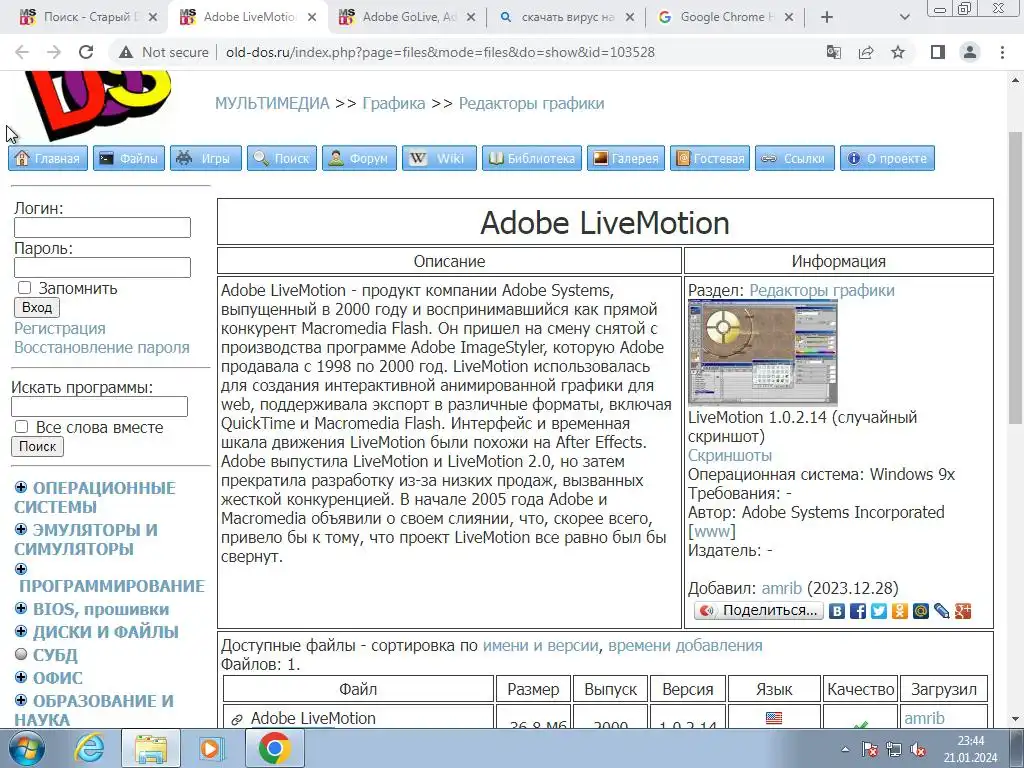Screen dimensions: 1024x768
Task: Share via the Google Plus icon
Action: pos(963,611)
